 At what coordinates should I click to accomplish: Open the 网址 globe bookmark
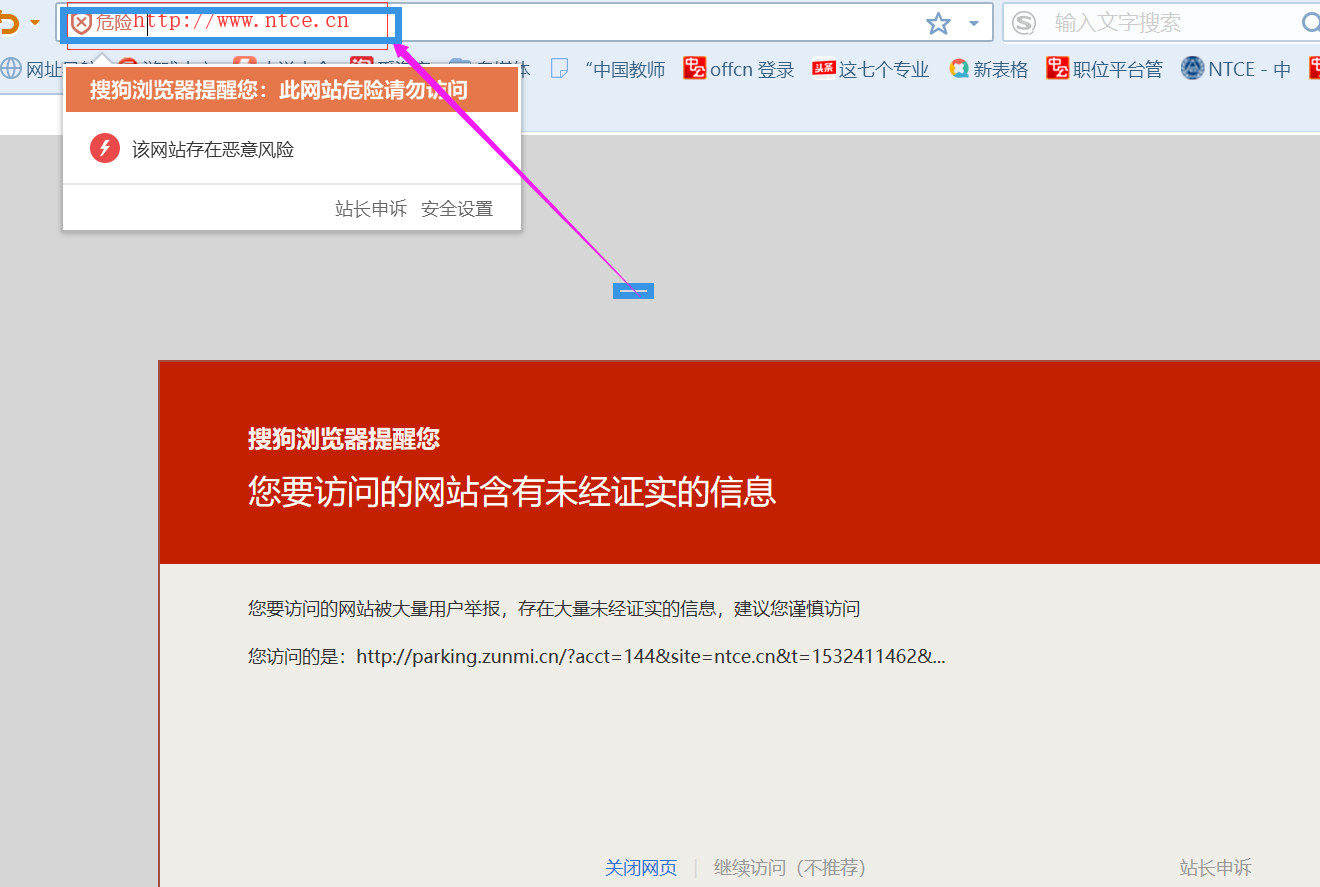(x=32, y=69)
